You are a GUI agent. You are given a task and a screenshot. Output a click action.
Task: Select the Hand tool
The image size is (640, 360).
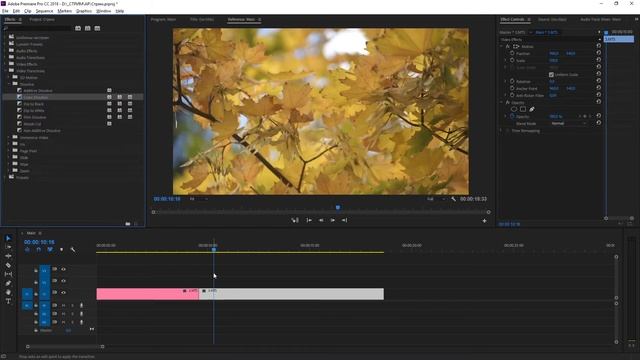point(8,292)
